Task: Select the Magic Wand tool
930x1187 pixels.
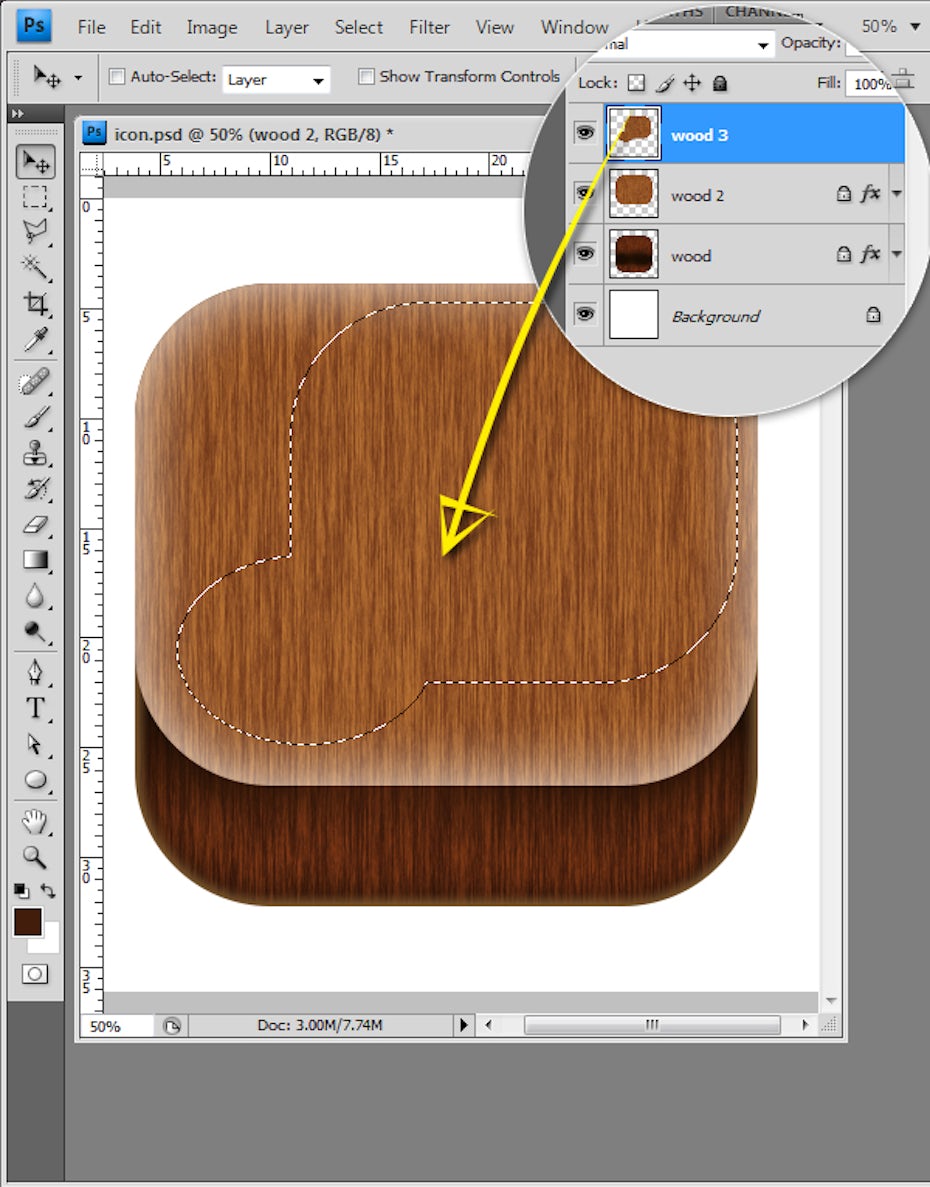Action: (x=36, y=267)
